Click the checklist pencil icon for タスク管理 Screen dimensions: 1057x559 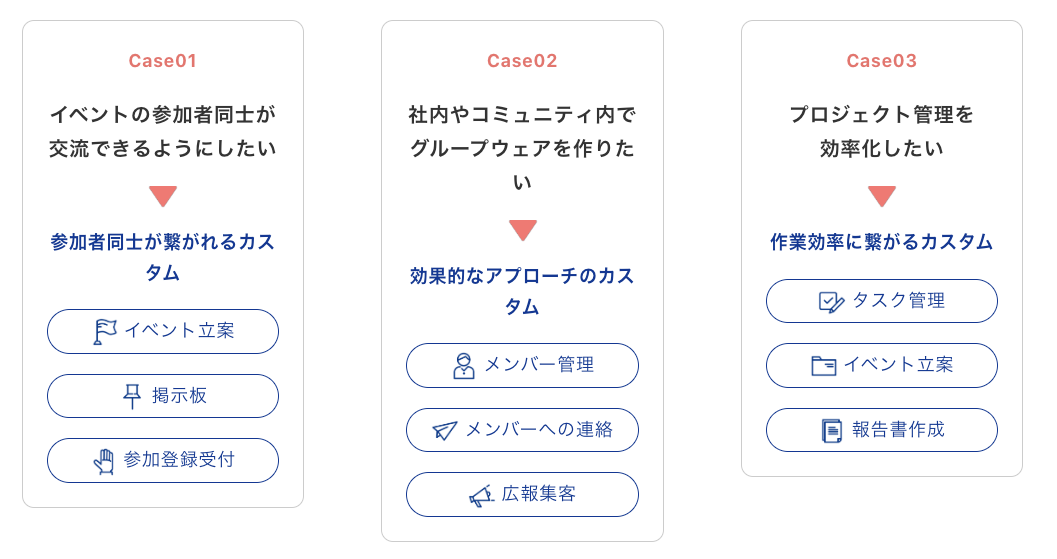pos(831,302)
